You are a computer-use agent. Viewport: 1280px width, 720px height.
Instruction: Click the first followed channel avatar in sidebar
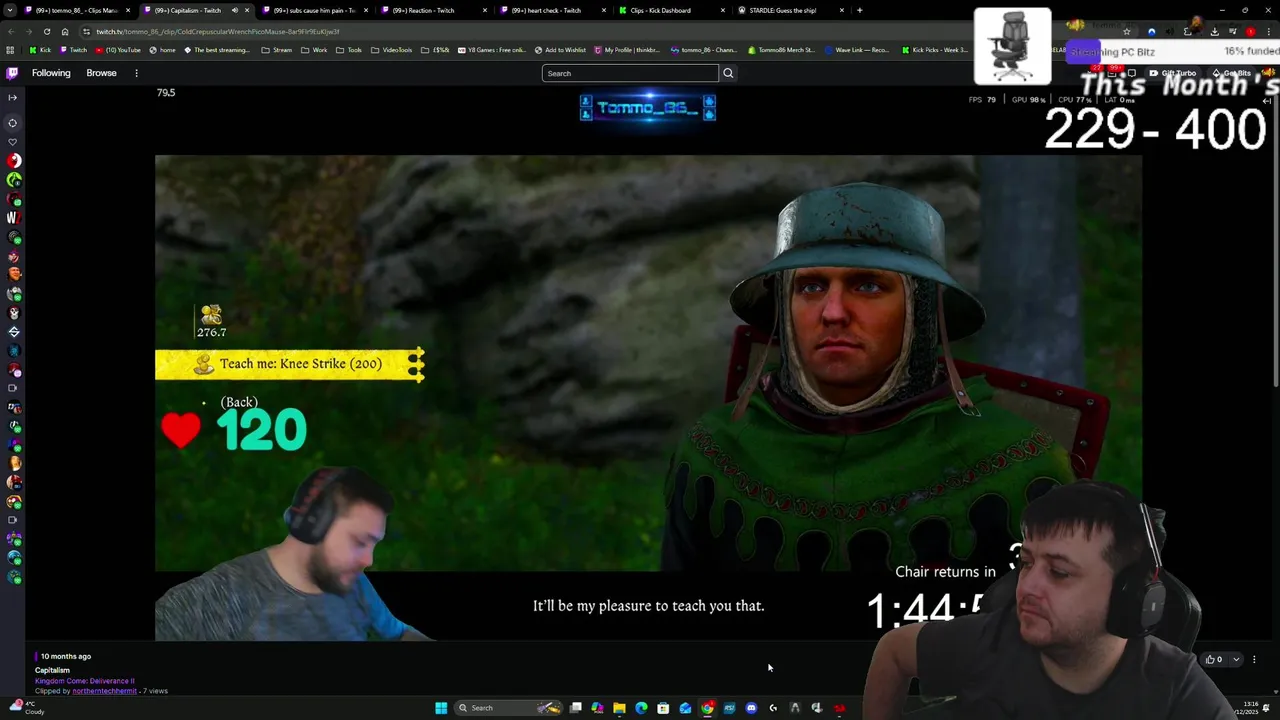[14, 161]
